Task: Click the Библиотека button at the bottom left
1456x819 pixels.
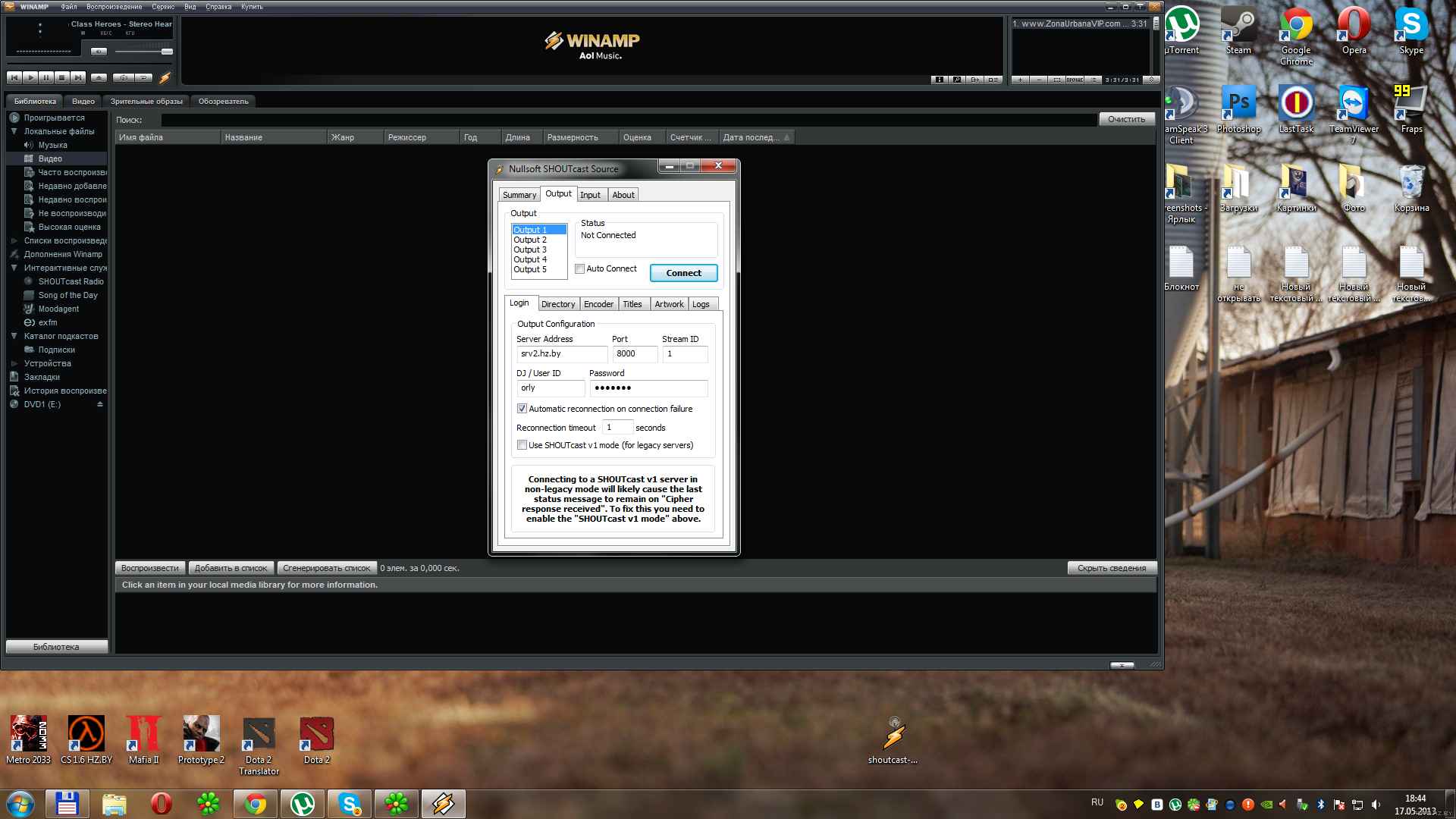Action: tap(56, 647)
